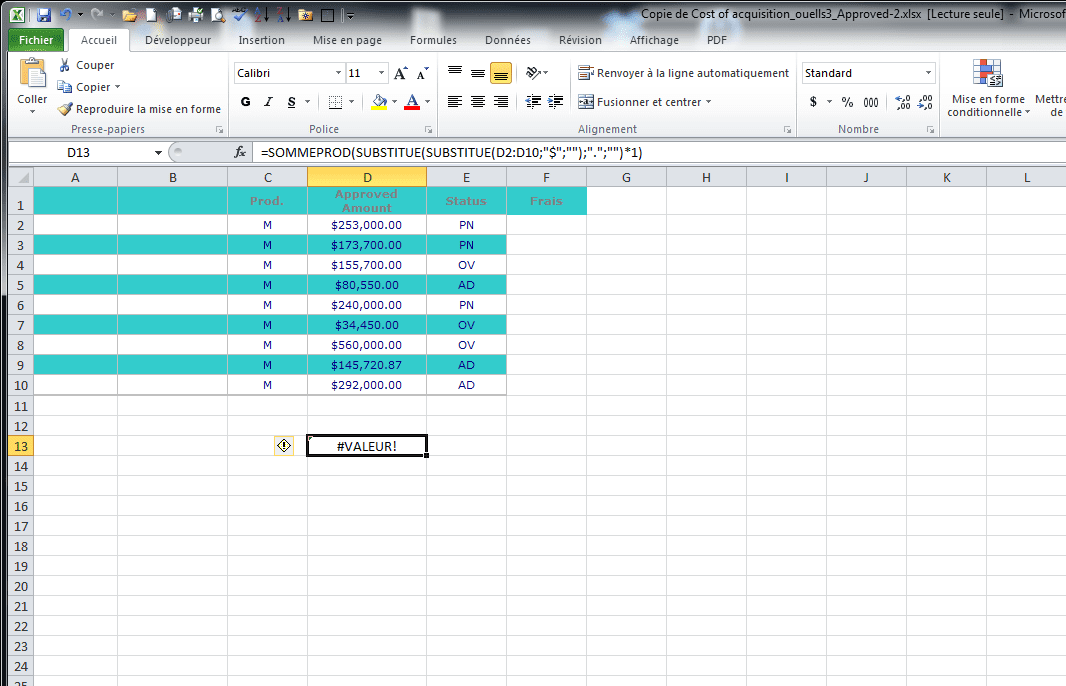Click the insert function fx icon

coord(240,152)
